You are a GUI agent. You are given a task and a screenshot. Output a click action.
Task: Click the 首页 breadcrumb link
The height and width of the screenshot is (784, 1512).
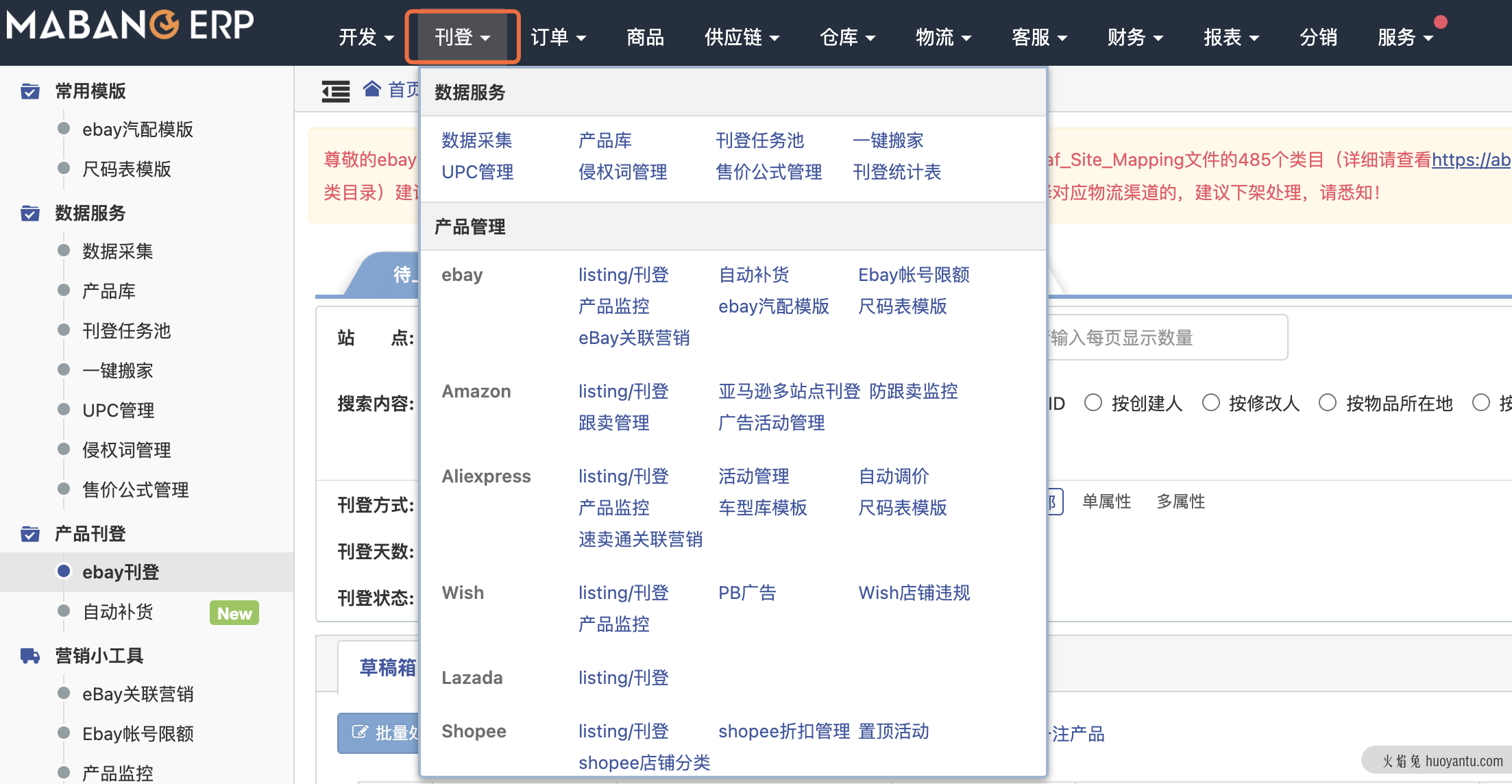click(404, 90)
